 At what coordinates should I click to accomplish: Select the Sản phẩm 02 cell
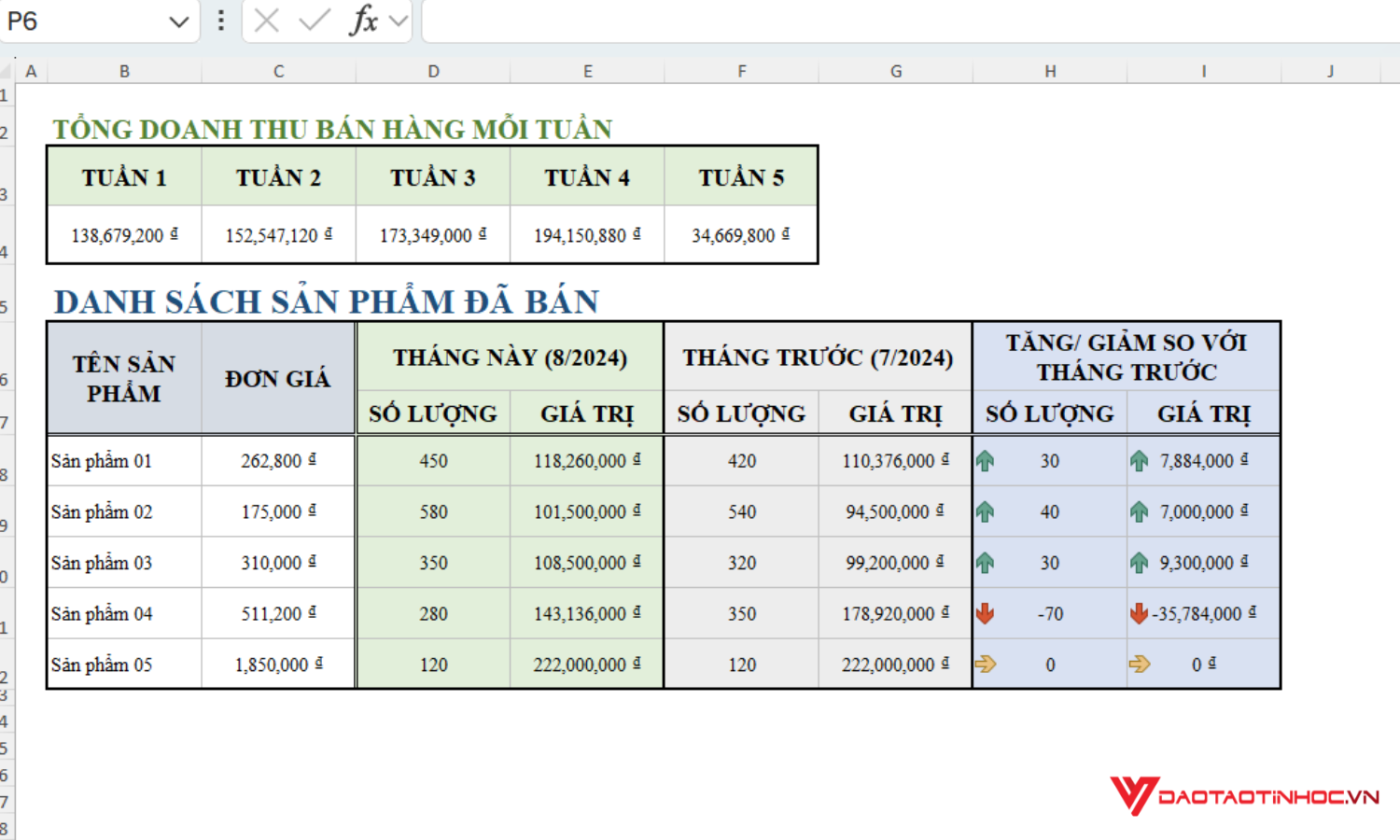(124, 512)
